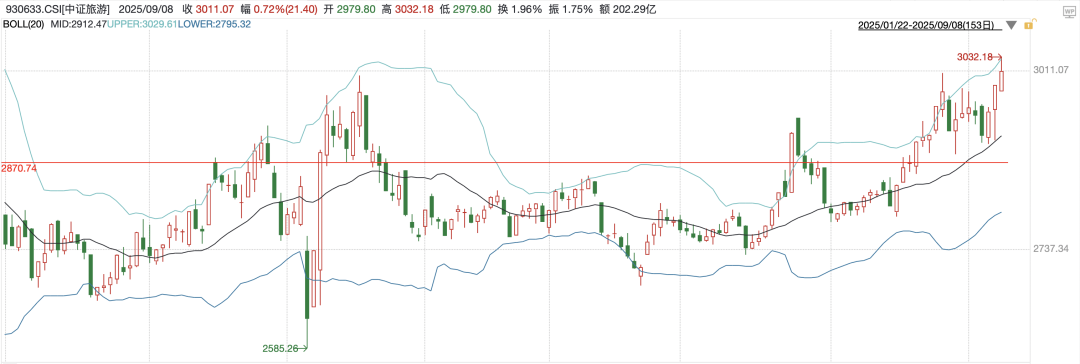
Task: Click the red 2870.74 price line label
Action: tap(19, 168)
